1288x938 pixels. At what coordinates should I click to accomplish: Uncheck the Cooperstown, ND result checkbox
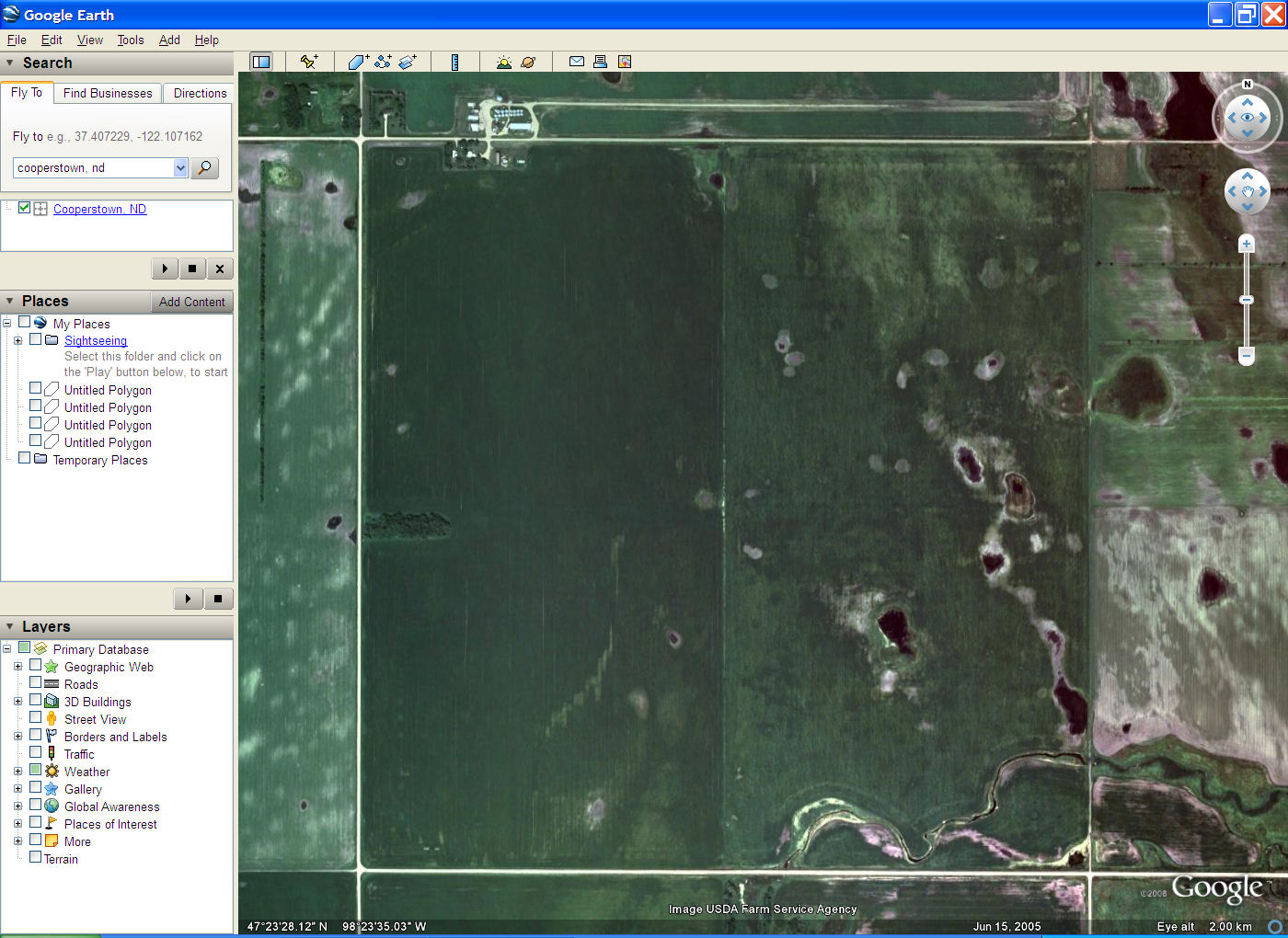(25, 208)
